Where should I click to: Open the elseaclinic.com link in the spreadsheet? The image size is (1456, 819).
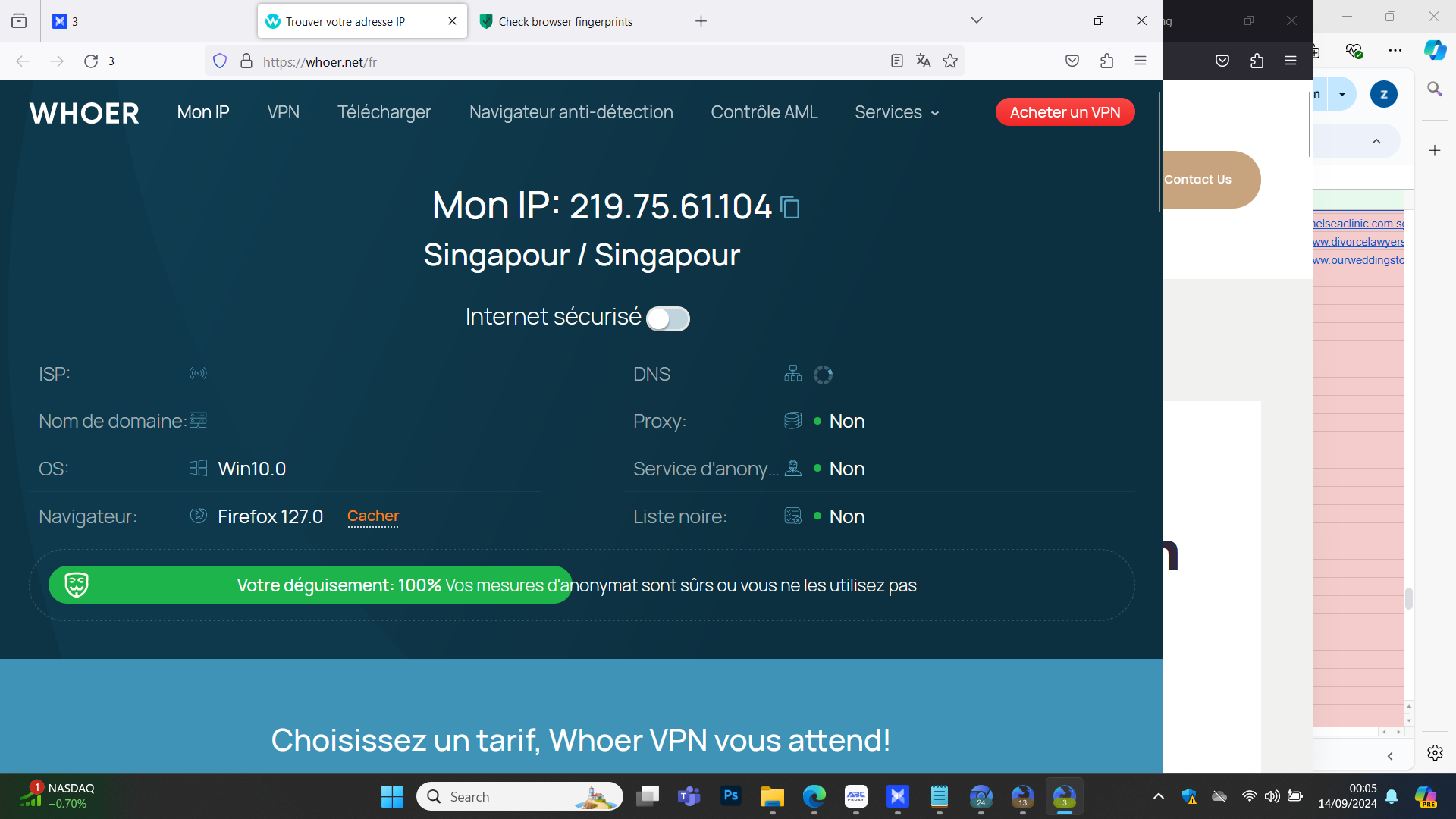(x=1358, y=224)
